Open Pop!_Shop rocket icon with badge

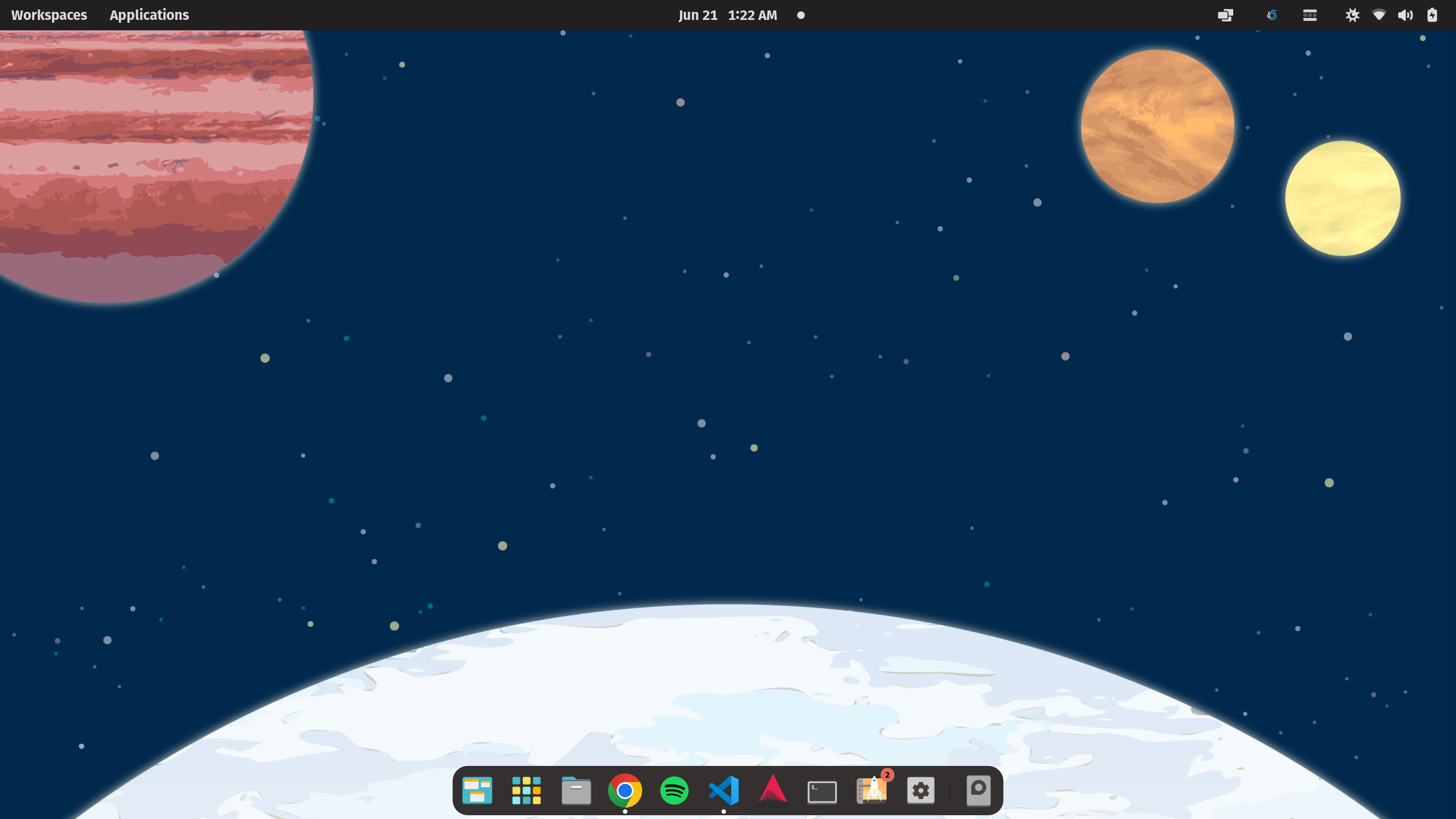coord(872,789)
